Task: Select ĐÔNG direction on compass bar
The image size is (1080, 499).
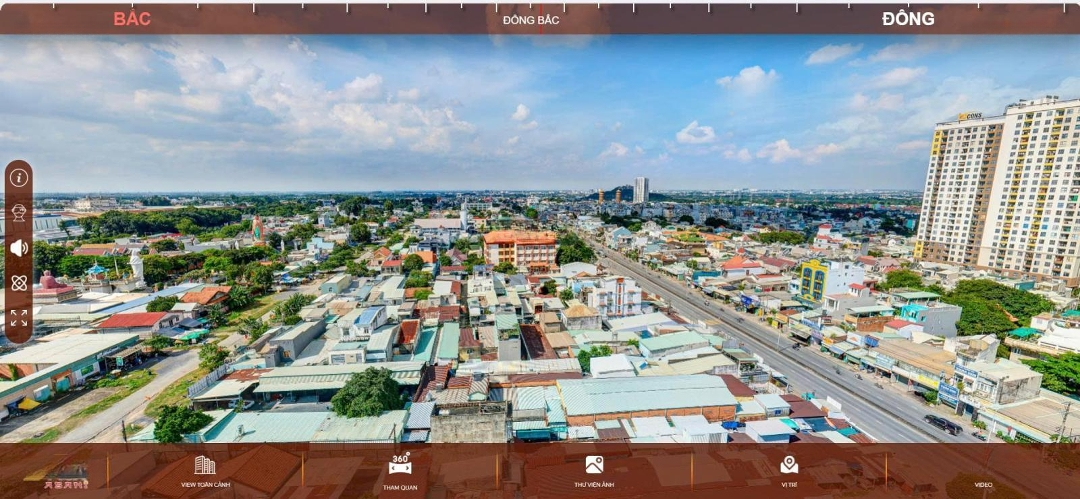Action: pos(908,19)
